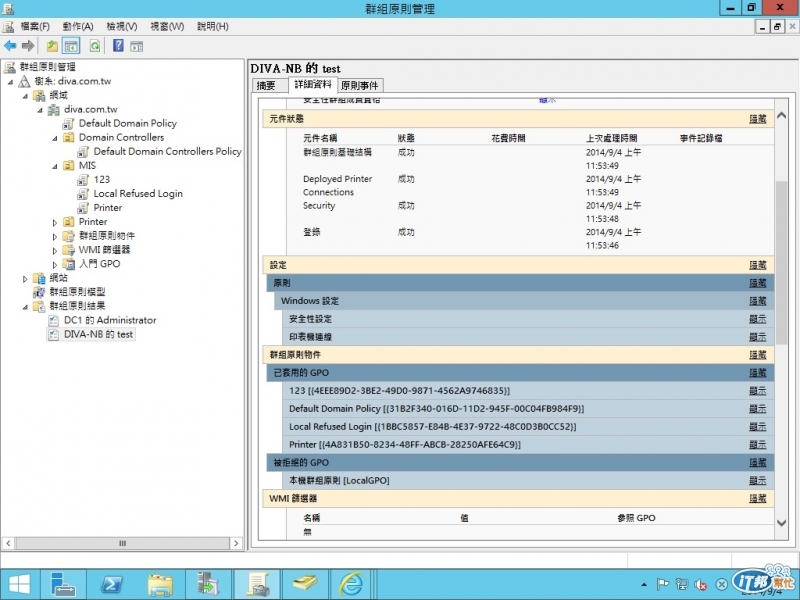Click the action pane toolbar icon

(136, 46)
